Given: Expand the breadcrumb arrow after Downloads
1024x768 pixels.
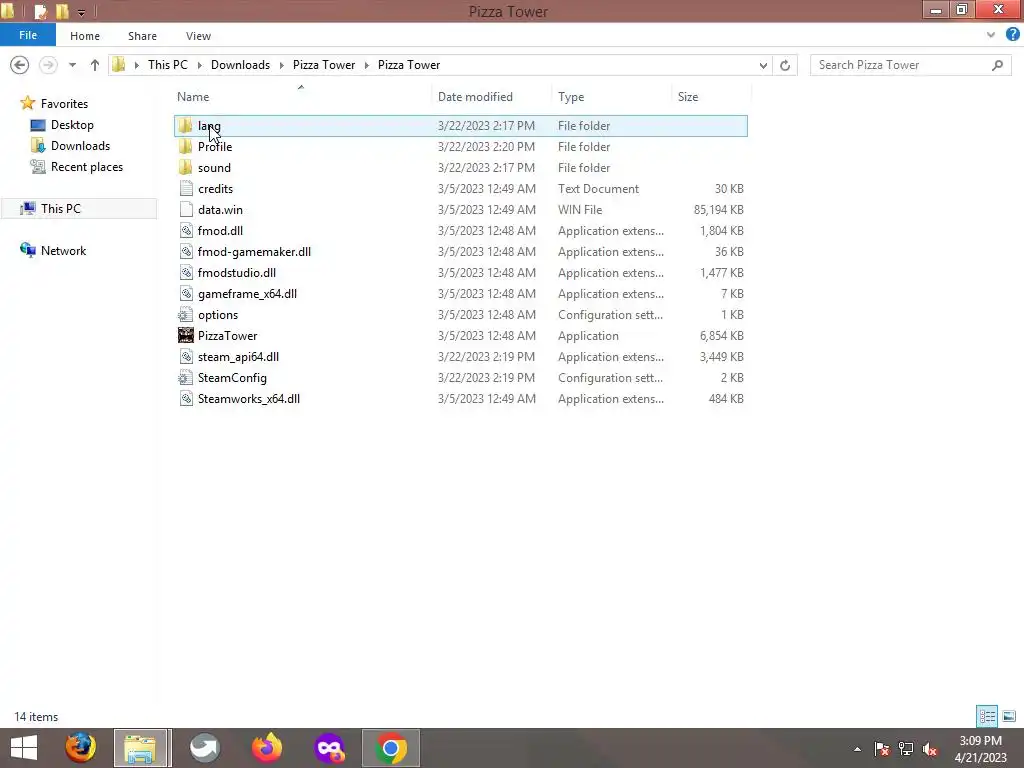Looking at the screenshot, I should coord(281,65).
